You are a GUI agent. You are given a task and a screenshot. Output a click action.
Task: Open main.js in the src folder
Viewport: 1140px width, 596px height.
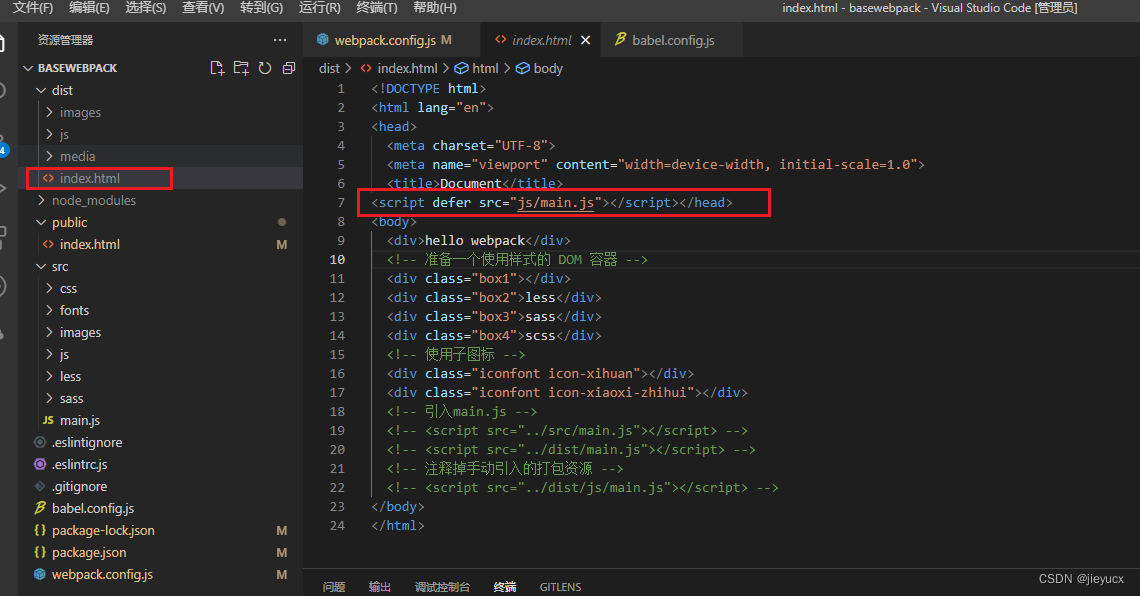(x=160, y=420)
